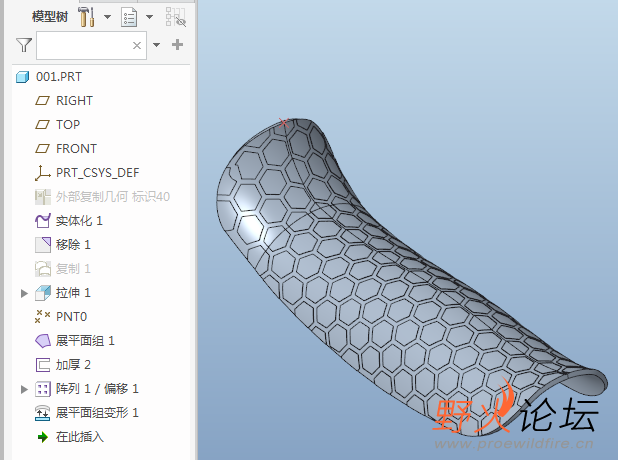Screen dimensions: 618x460
Task: Select 加厚 2 label in tree
Action: point(73,365)
